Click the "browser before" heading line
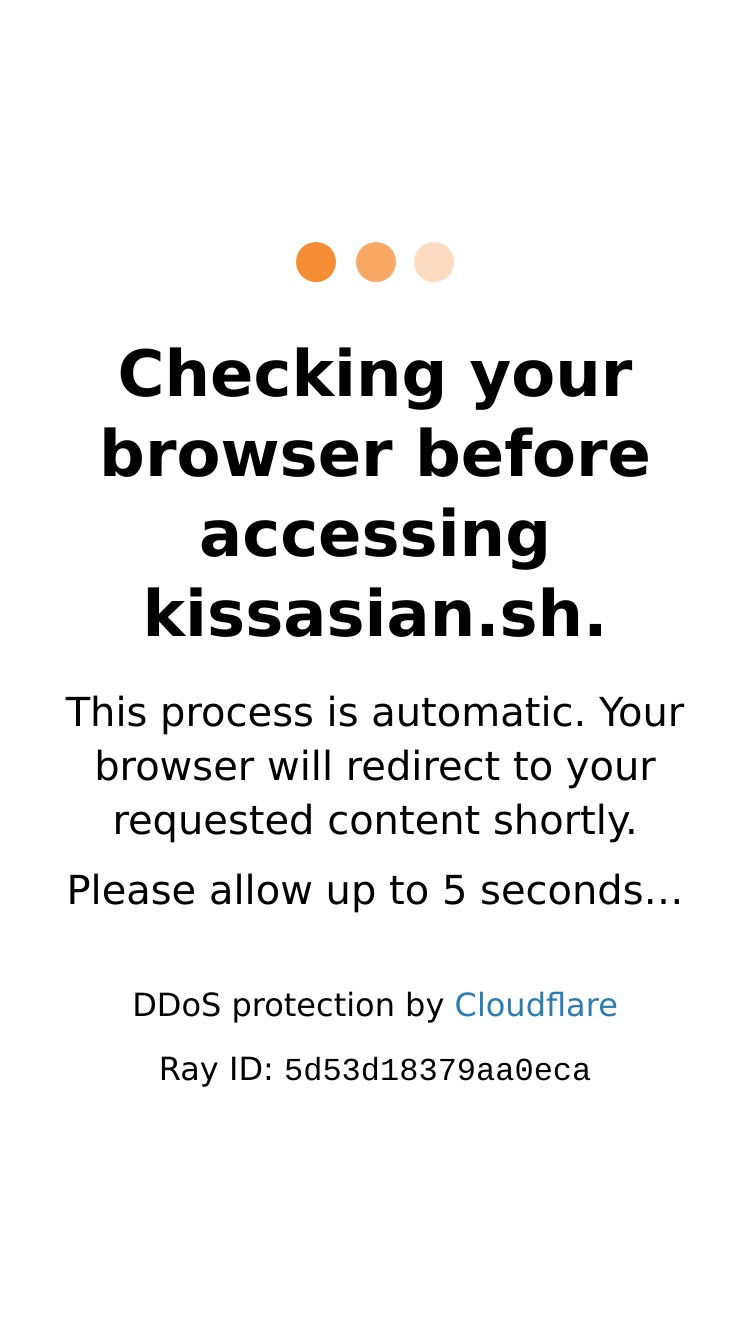750x1334 pixels. (375, 454)
